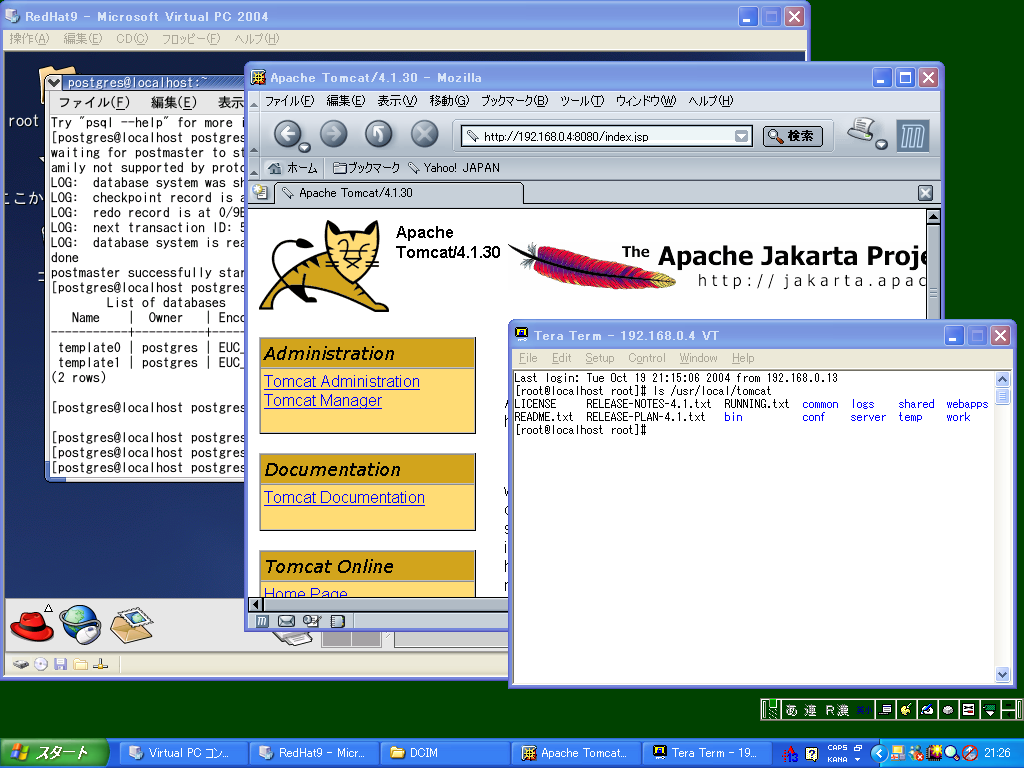The width and height of the screenshot is (1024, 768).
Task: Open Tera Term's Setup menu
Action: point(600,358)
